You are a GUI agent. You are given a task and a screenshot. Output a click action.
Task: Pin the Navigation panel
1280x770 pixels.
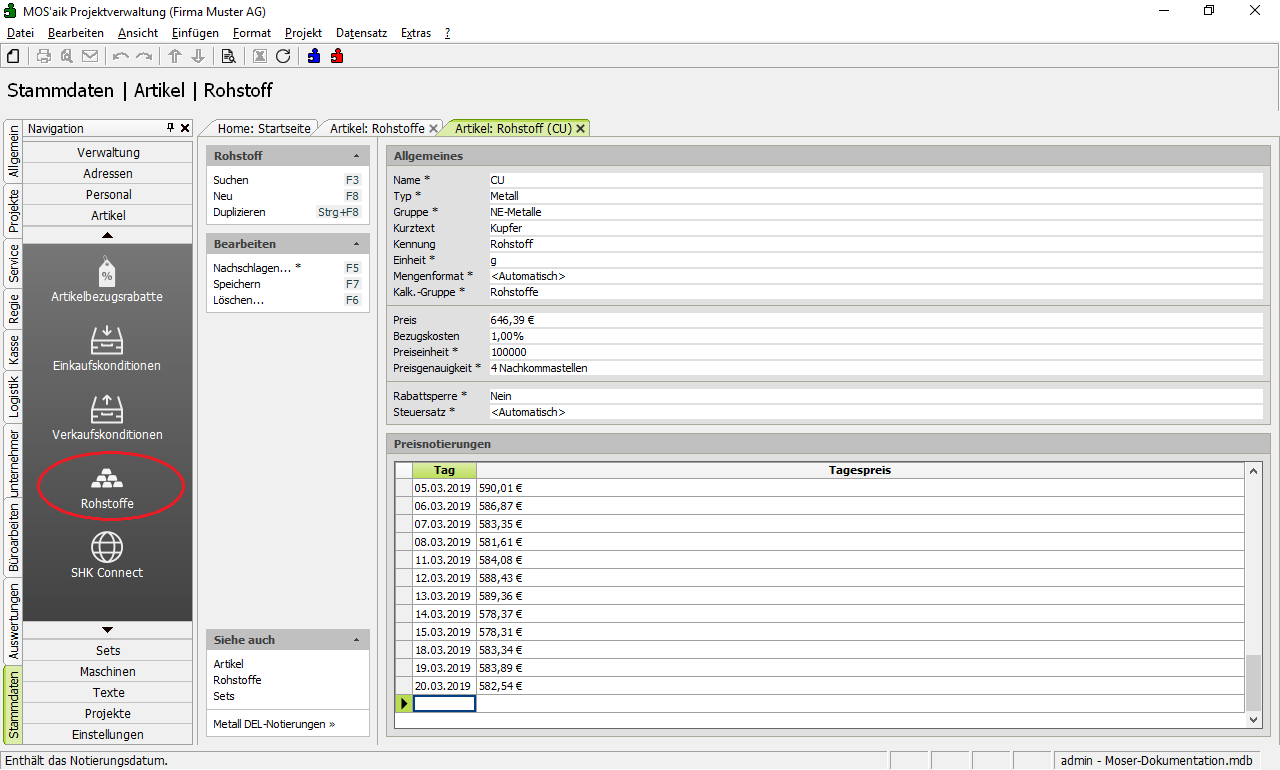[x=171, y=128]
